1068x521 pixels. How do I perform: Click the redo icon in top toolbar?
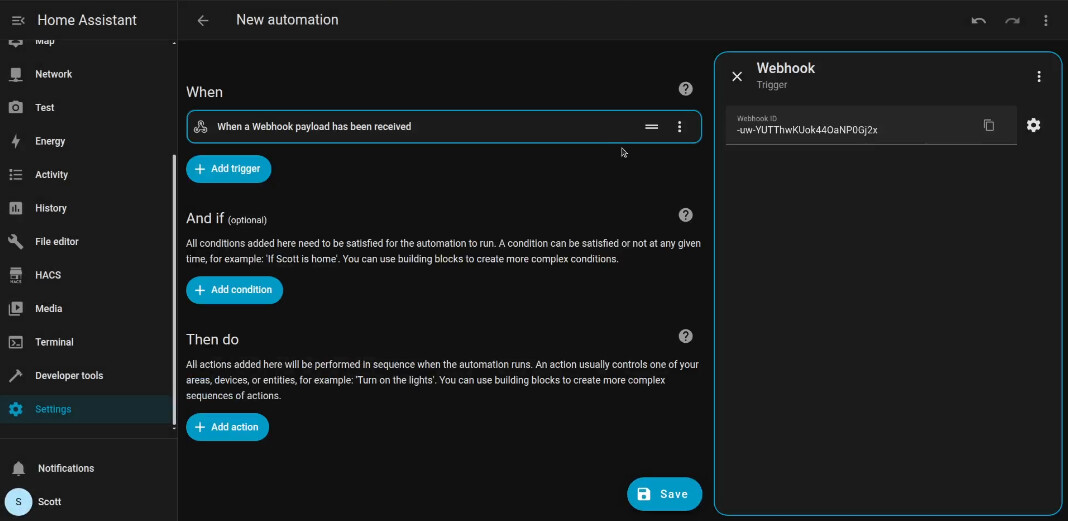point(1012,20)
